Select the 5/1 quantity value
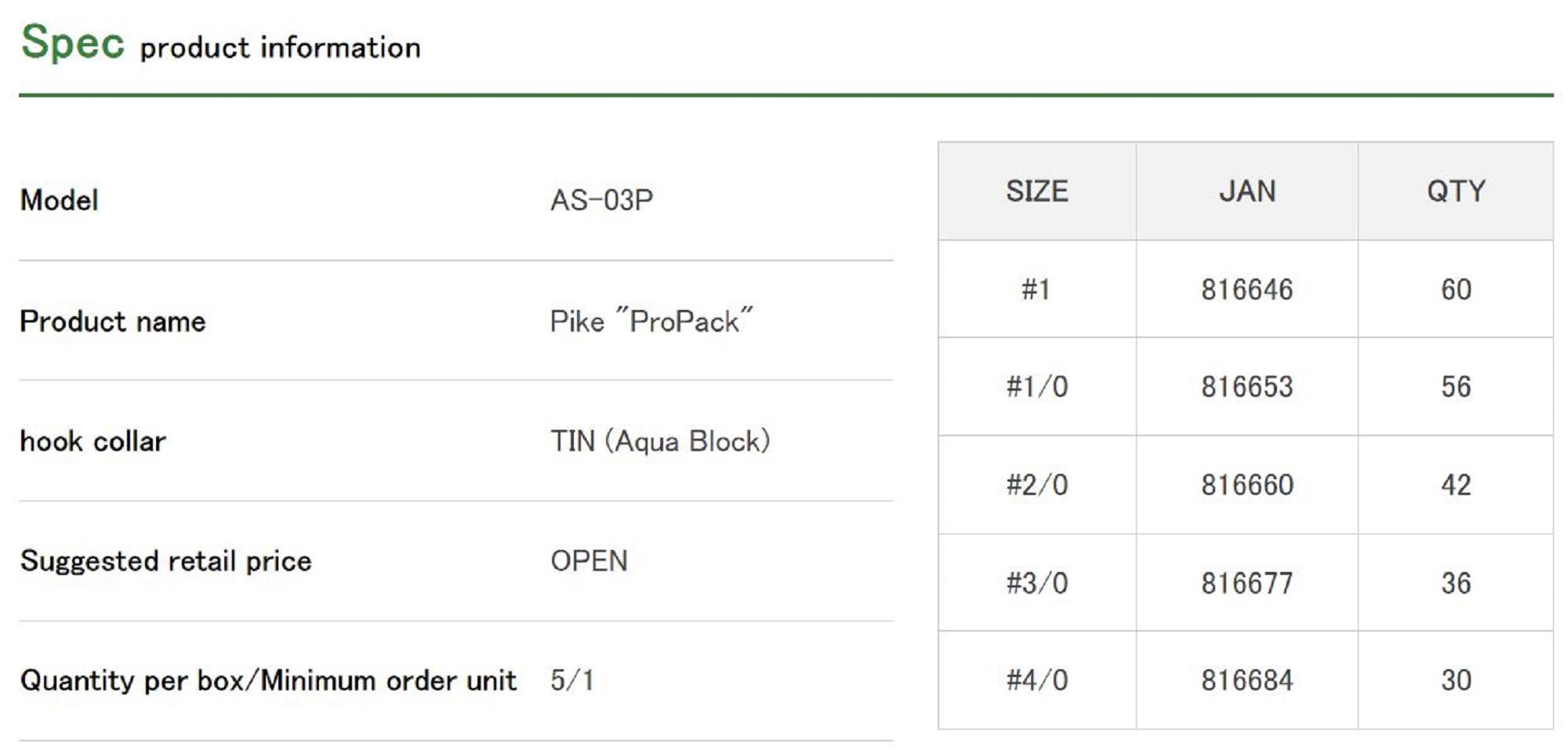1568x750 pixels. click(572, 681)
